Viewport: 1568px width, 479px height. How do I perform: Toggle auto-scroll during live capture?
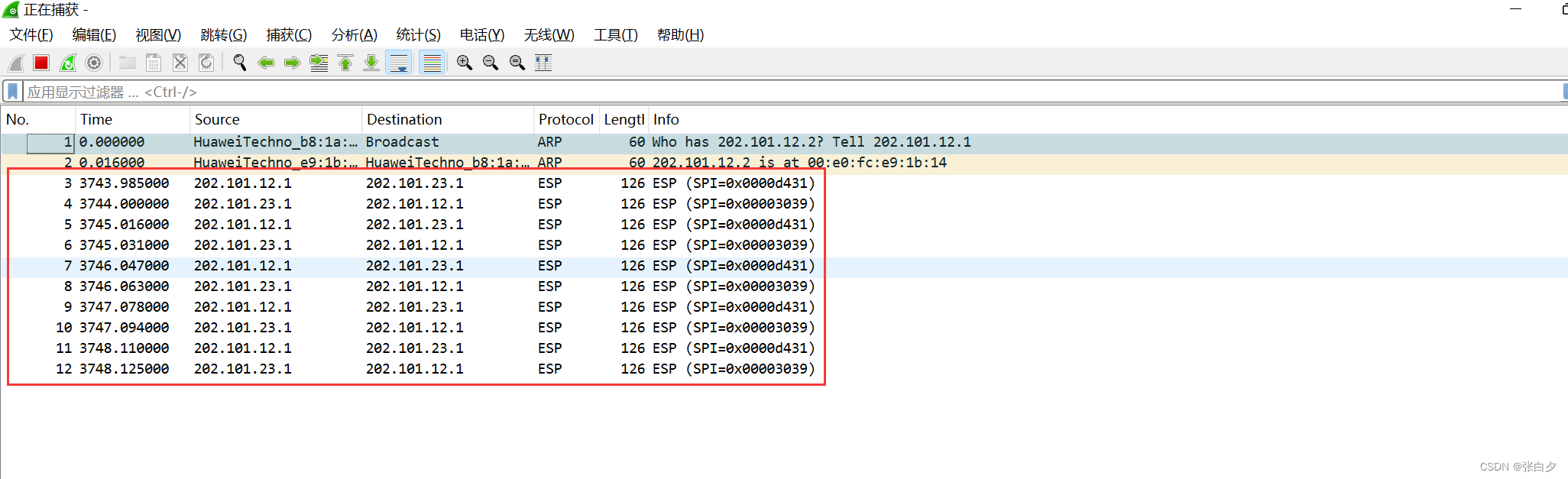pos(399,63)
